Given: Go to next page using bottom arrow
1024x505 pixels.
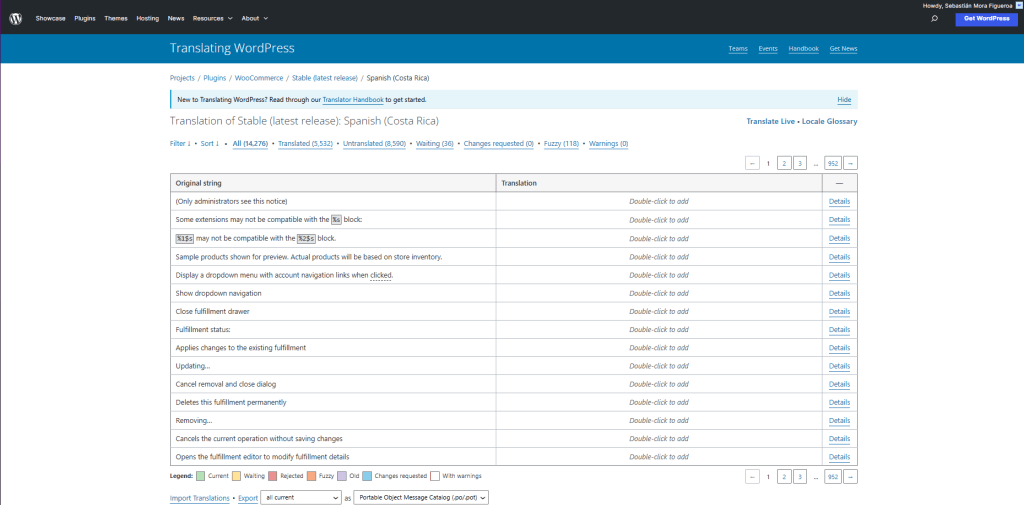Looking at the screenshot, I should 850,477.
